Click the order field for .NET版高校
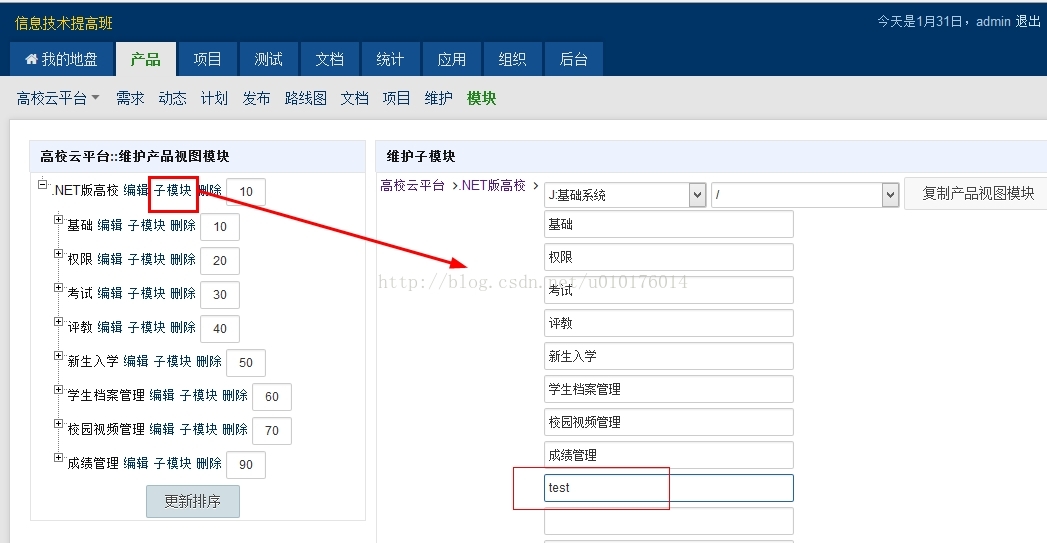The image size is (1047, 543). pyautogui.click(x=246, y=192)
